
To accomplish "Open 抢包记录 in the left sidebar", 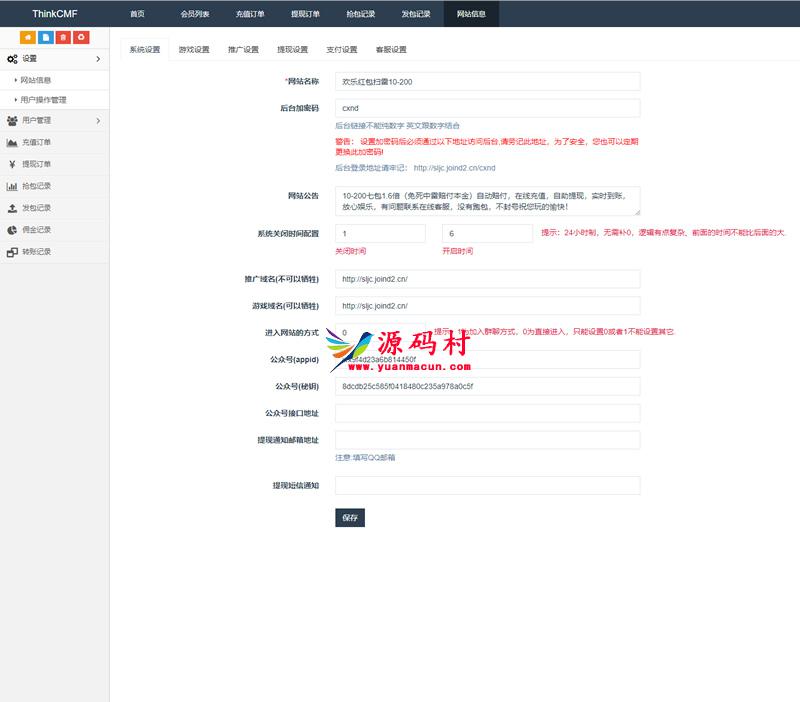I will coord(36,186).
